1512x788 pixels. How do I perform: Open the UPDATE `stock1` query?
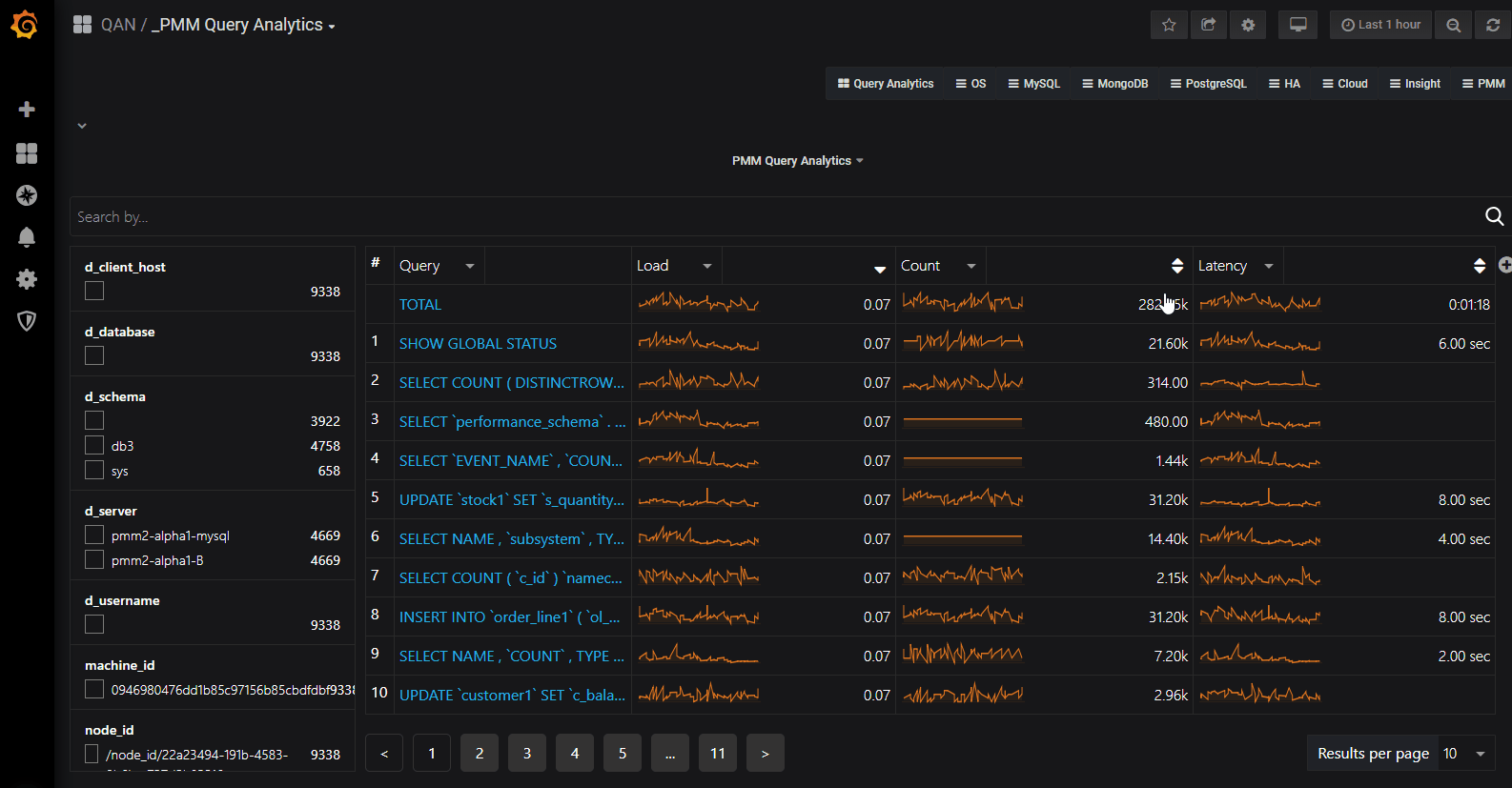coord(512,500)
